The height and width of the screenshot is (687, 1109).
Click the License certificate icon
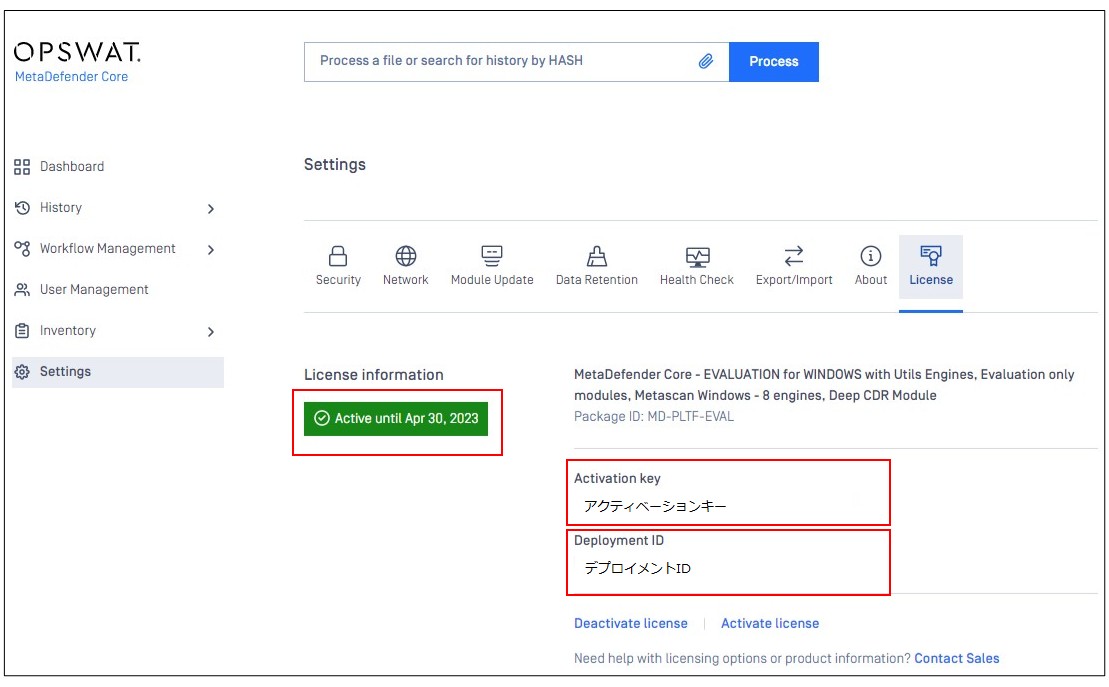[931, 256]
